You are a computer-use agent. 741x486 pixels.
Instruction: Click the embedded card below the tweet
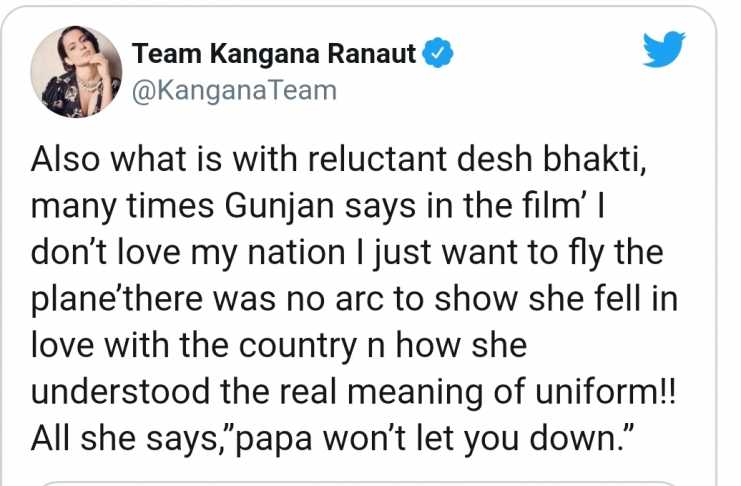tap(359, 484)
